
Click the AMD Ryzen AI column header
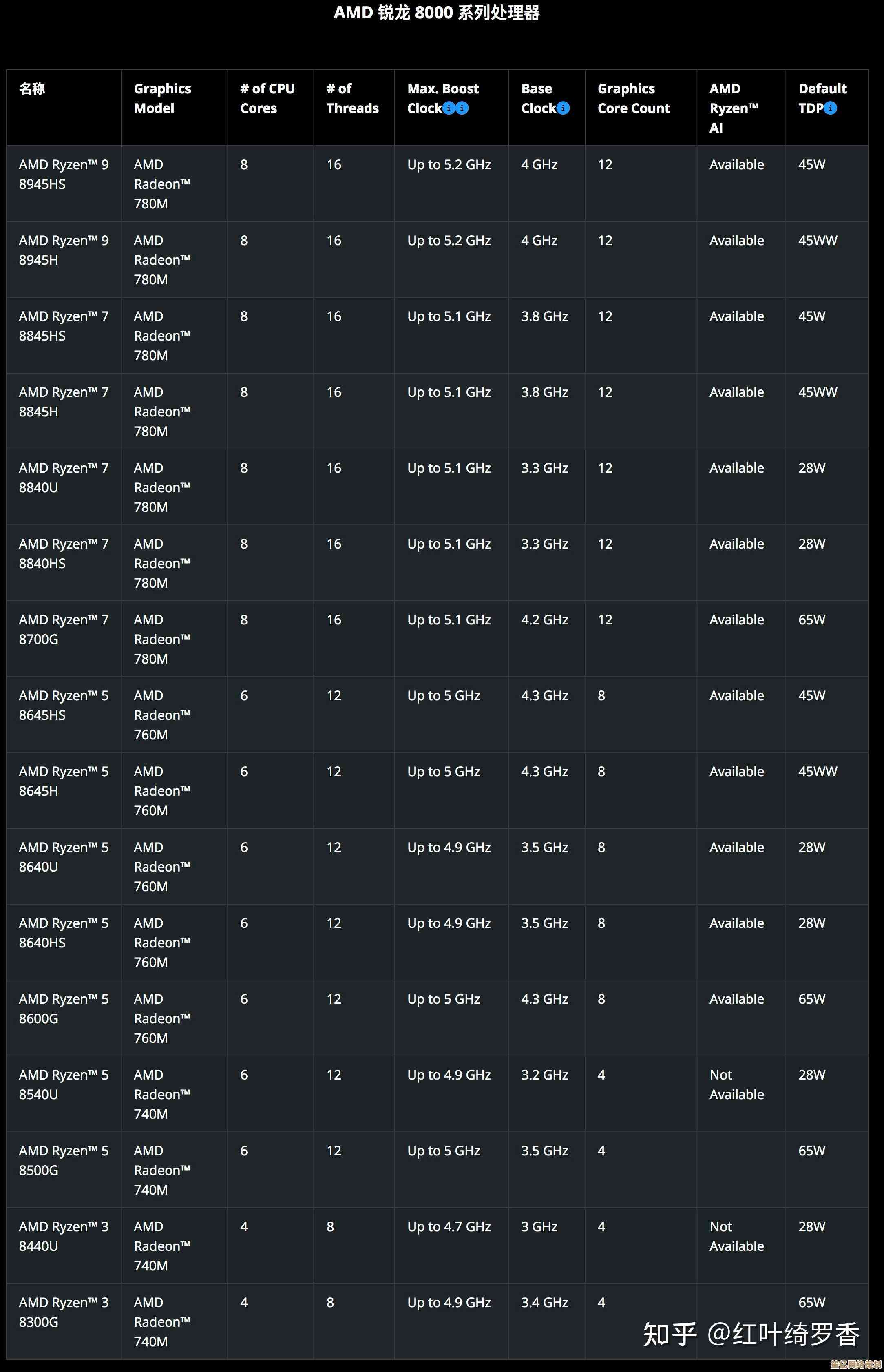733,108
